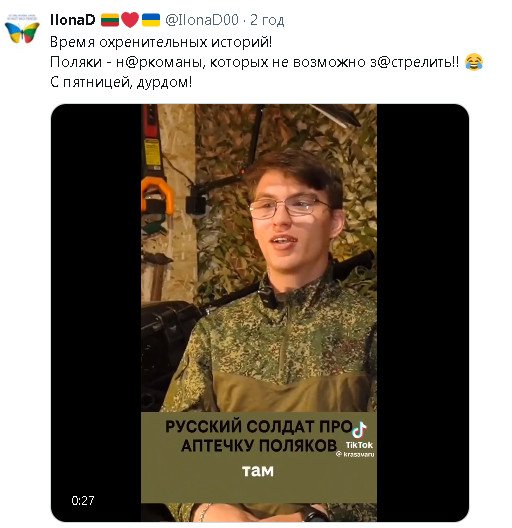Viewport: 512px width, 528px height.
Task: Click the Lithuanian flag emoji
Action: click(110, 20)
